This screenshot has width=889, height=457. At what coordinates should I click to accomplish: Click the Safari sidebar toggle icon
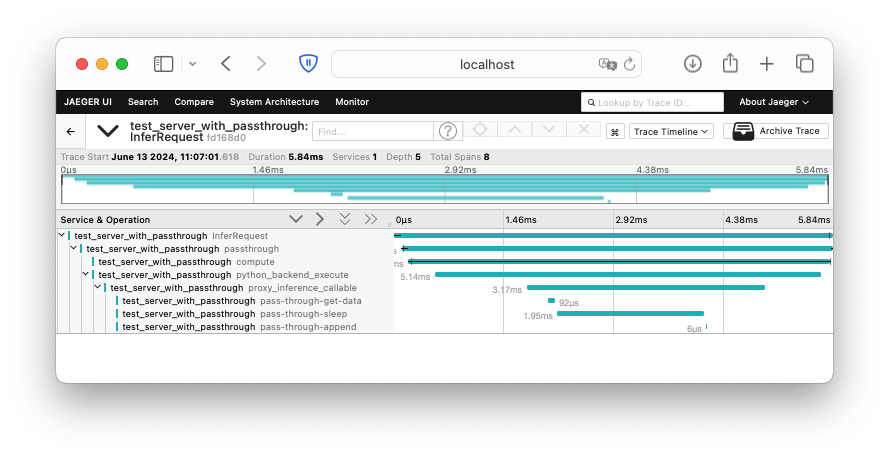(x=163, y=64)
